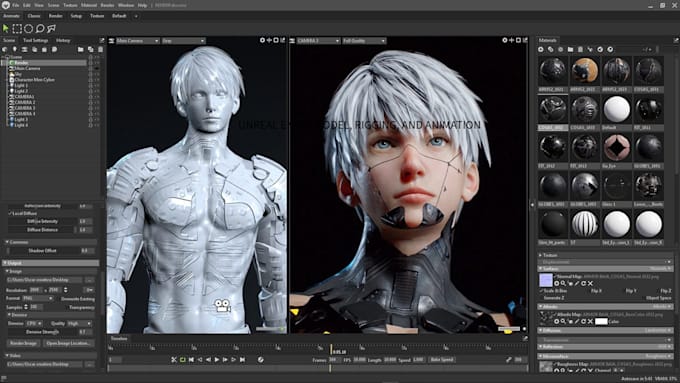Toggle the Albedo Map checkbox
680x383 pixels.
(555, 314)
